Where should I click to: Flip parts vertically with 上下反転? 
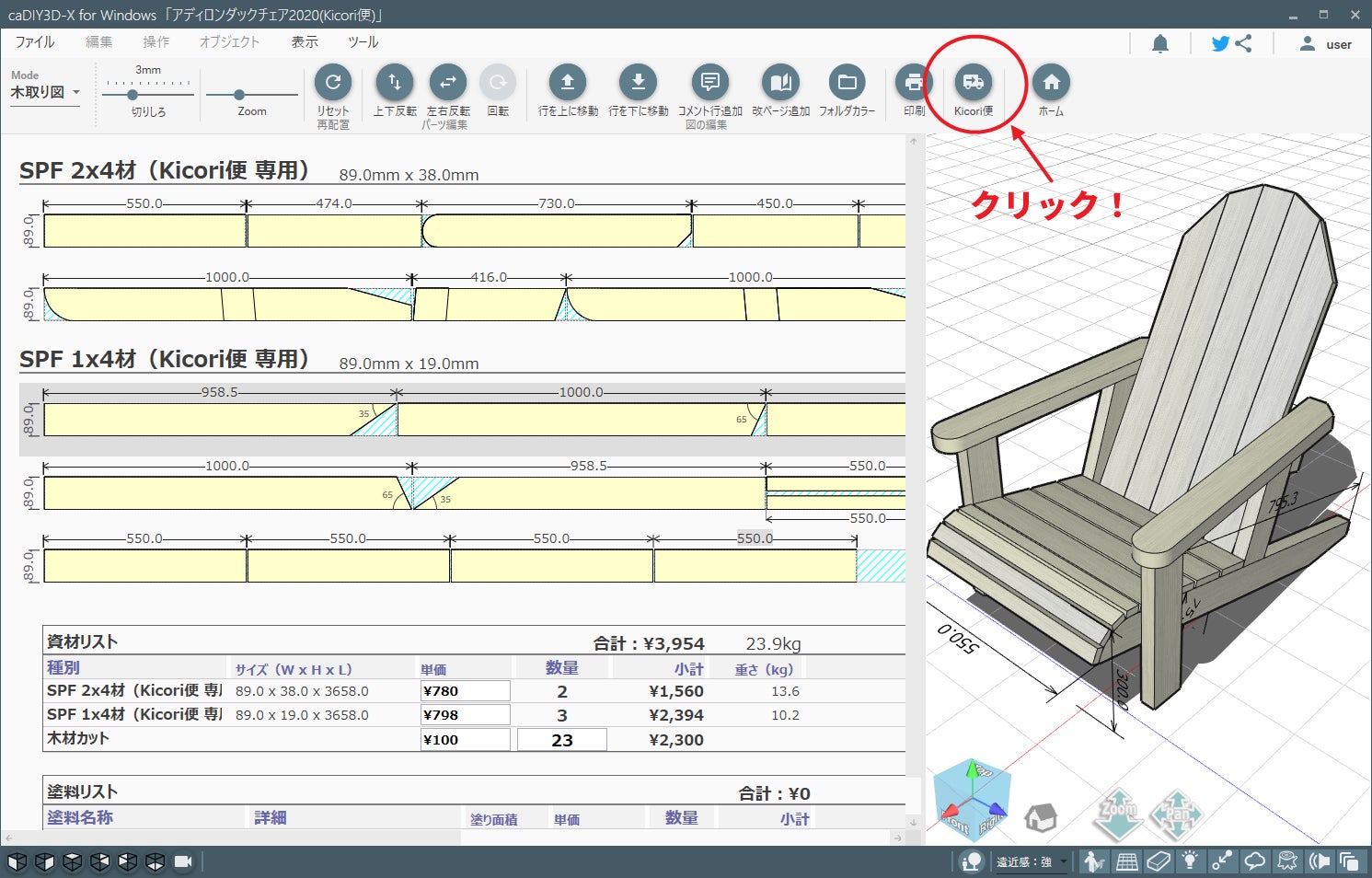[395, 83]
